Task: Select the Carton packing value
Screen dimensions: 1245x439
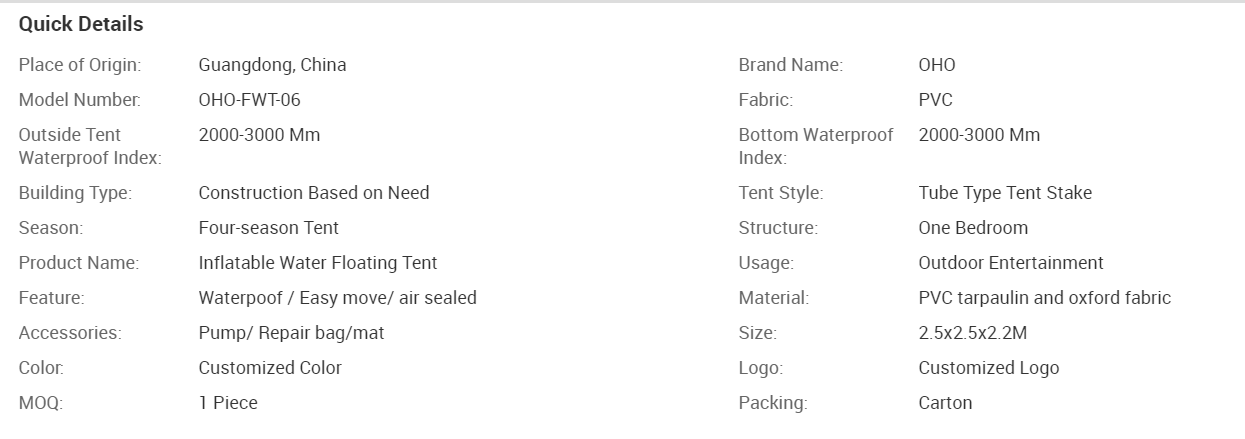Action: click(x=945, y=403)
